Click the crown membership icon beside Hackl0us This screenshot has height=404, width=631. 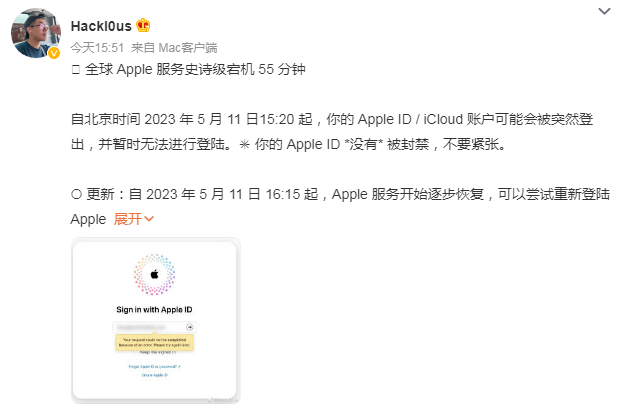tap(143, 26)
